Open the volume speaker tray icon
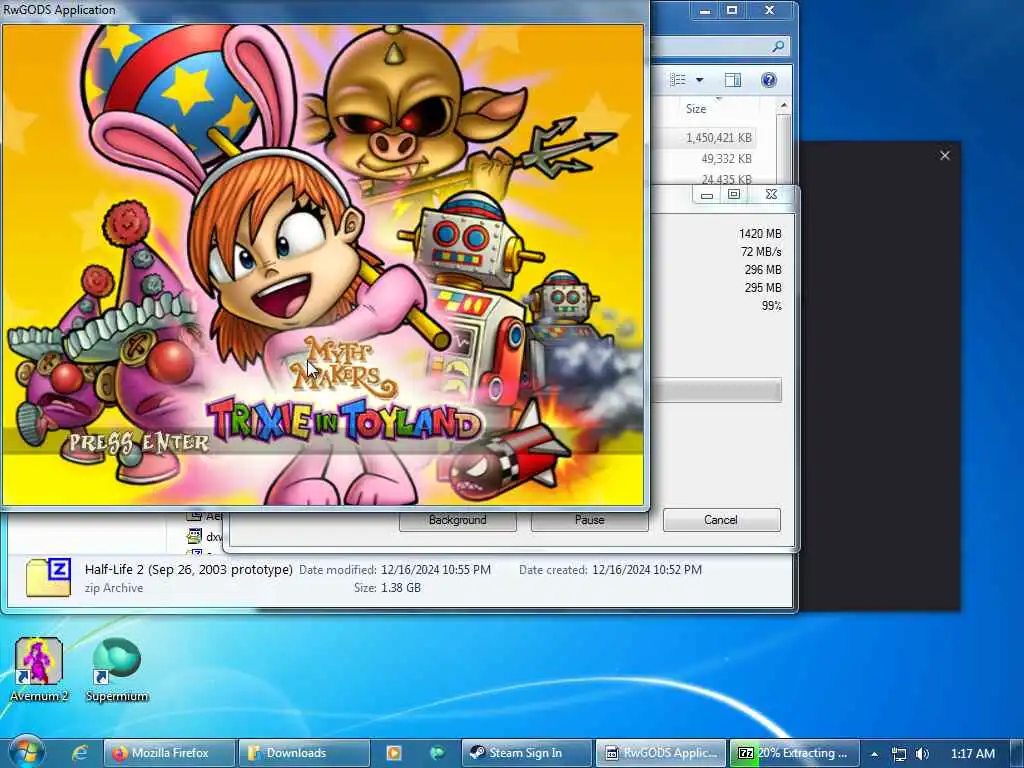 pos(922,754)
